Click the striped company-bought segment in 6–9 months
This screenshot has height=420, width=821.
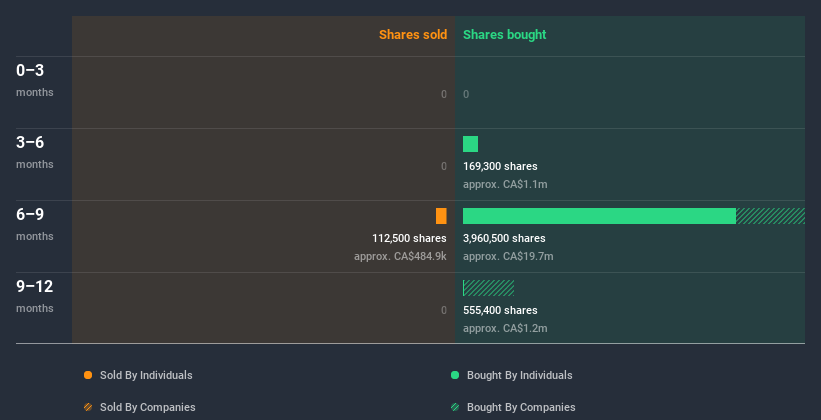pos(770,216)
